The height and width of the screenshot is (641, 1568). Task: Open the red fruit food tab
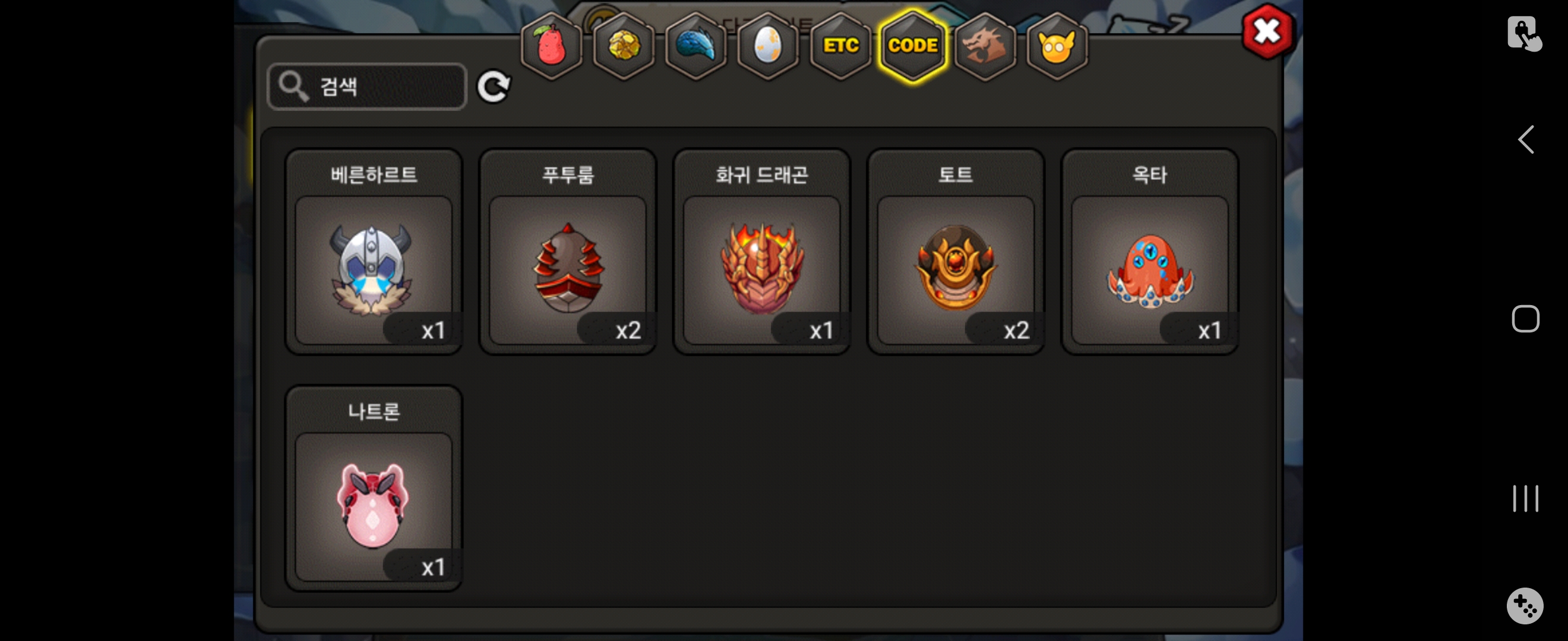click(x=552, y=46)
